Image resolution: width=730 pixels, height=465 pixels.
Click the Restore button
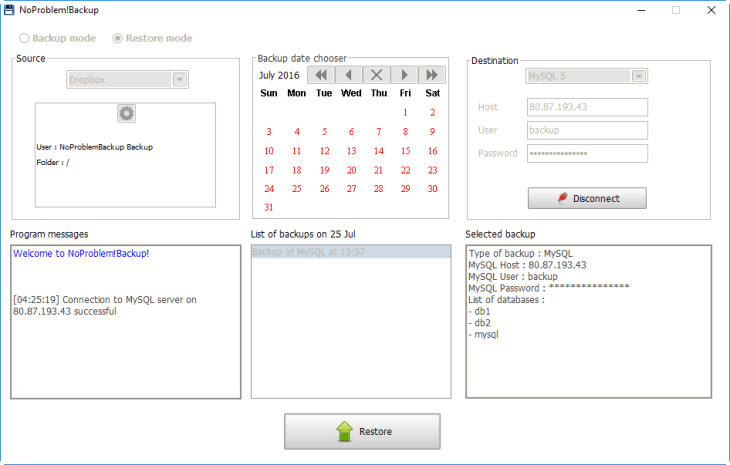pyautogui.click(x=362, y=431)
